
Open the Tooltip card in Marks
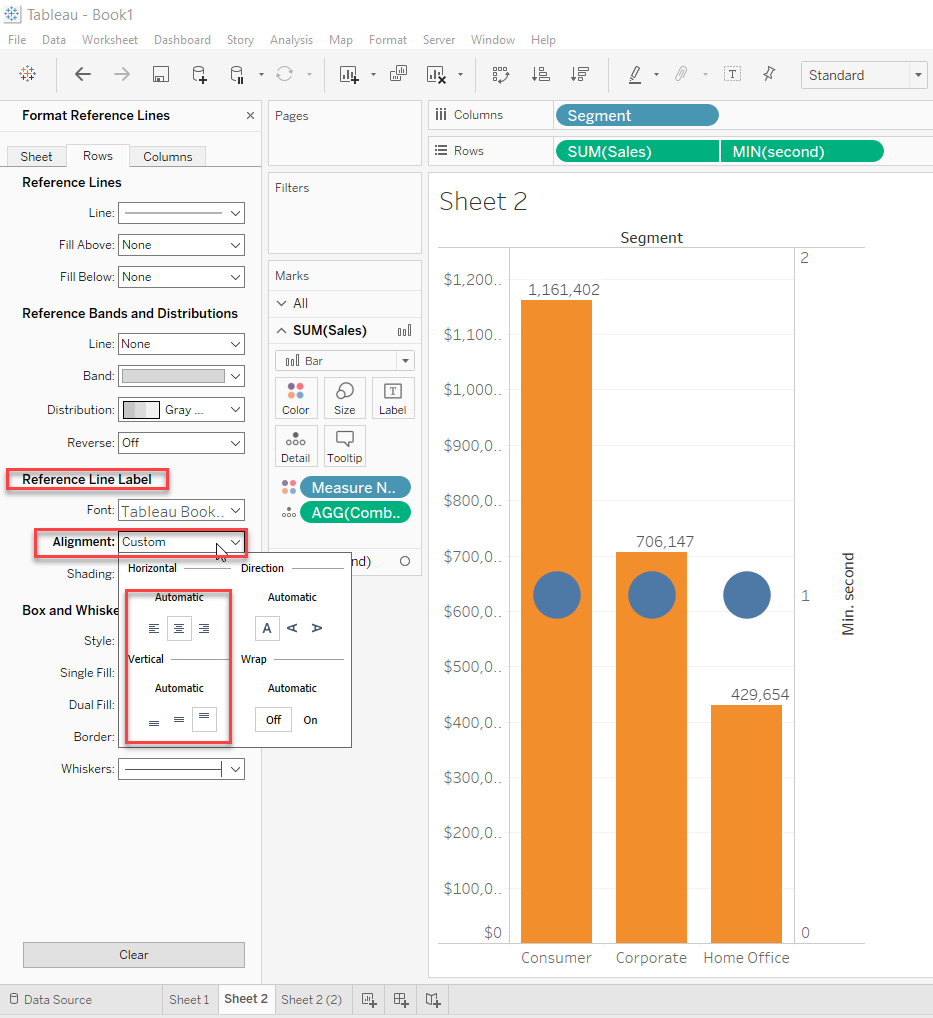point(344,447)
